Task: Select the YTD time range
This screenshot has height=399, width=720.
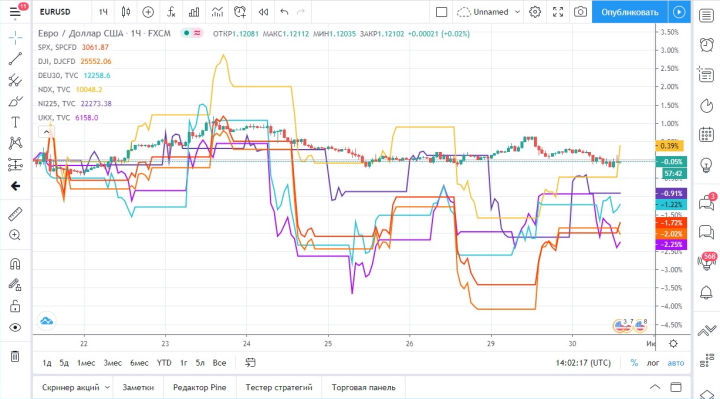Action: tap(164, 363)
